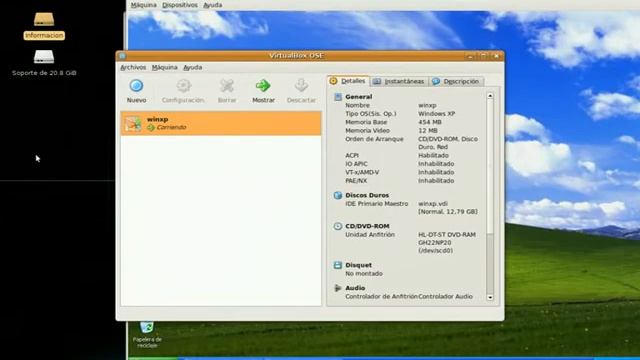The image size is (640, 360).
Task: Click the 'Windows XP' OS type value
Action: (x=436, y=114)
